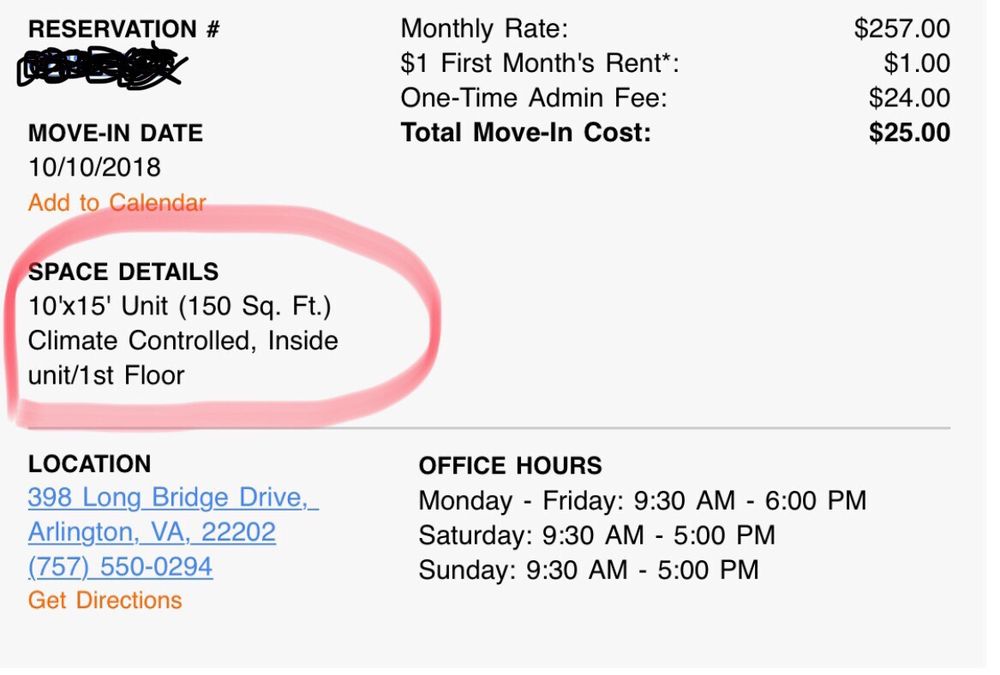
Task: Click the SPACE DETAILS heading
Action: click(x=123, y=272)
